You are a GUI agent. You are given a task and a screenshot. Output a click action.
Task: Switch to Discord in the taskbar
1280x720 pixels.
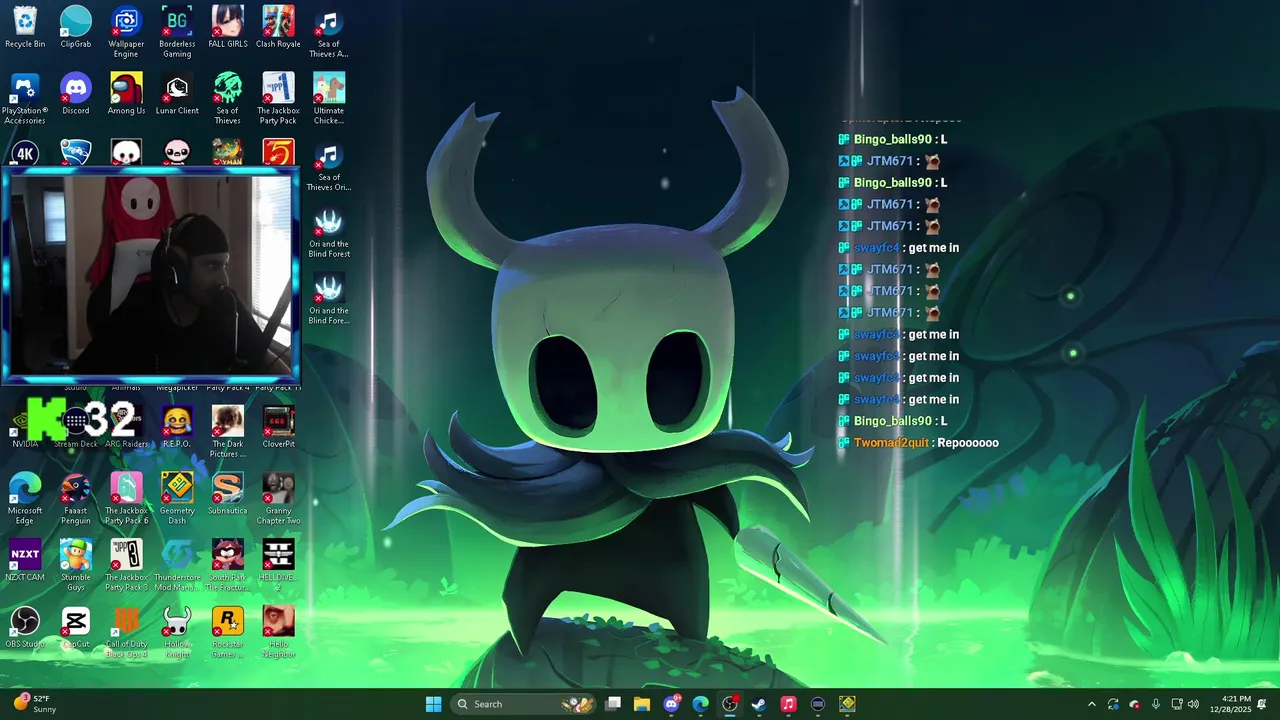coord(671,704)
